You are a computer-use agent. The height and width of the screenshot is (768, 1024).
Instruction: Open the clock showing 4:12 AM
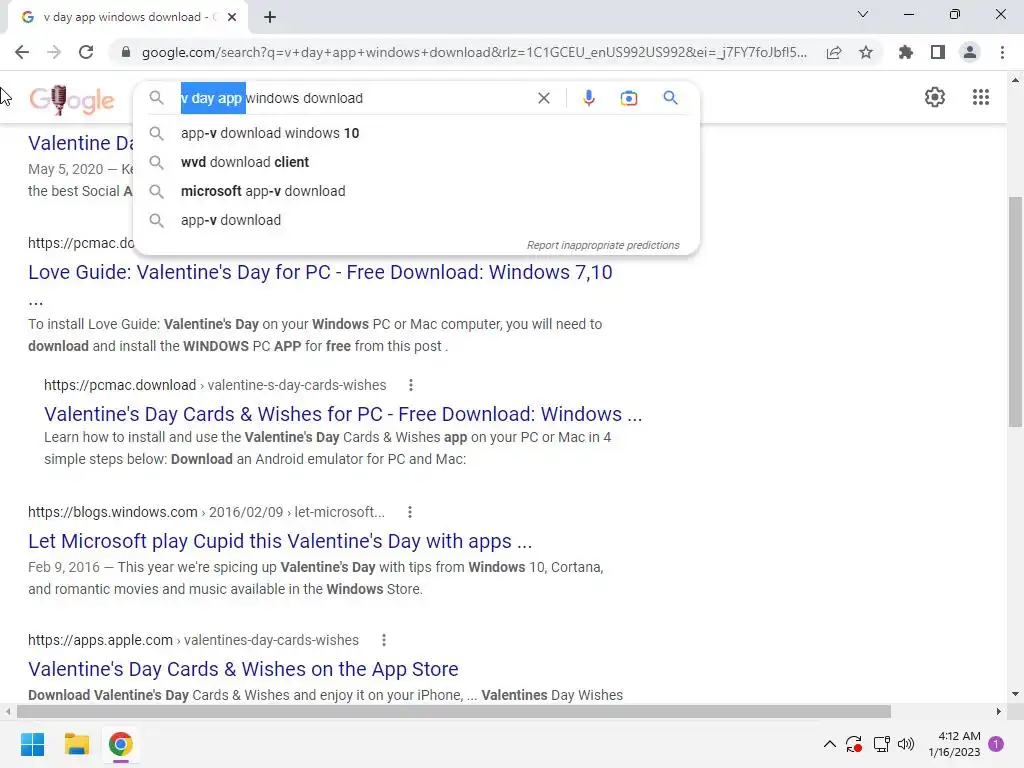tap(954, 744)
